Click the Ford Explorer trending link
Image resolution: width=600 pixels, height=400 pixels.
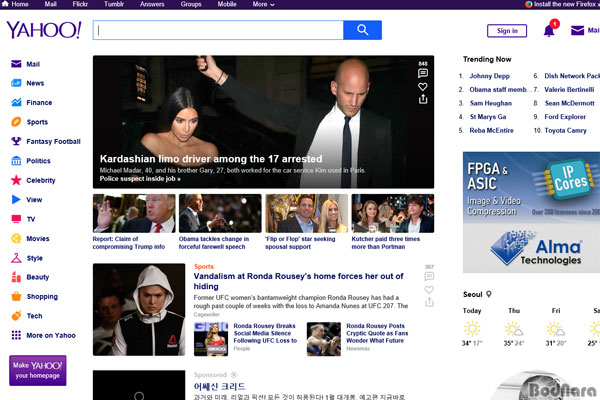[x=565, y=117]
